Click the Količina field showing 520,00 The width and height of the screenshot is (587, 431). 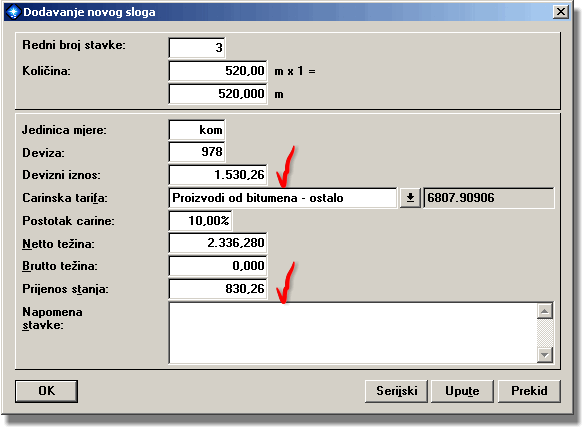coord(218,71)
